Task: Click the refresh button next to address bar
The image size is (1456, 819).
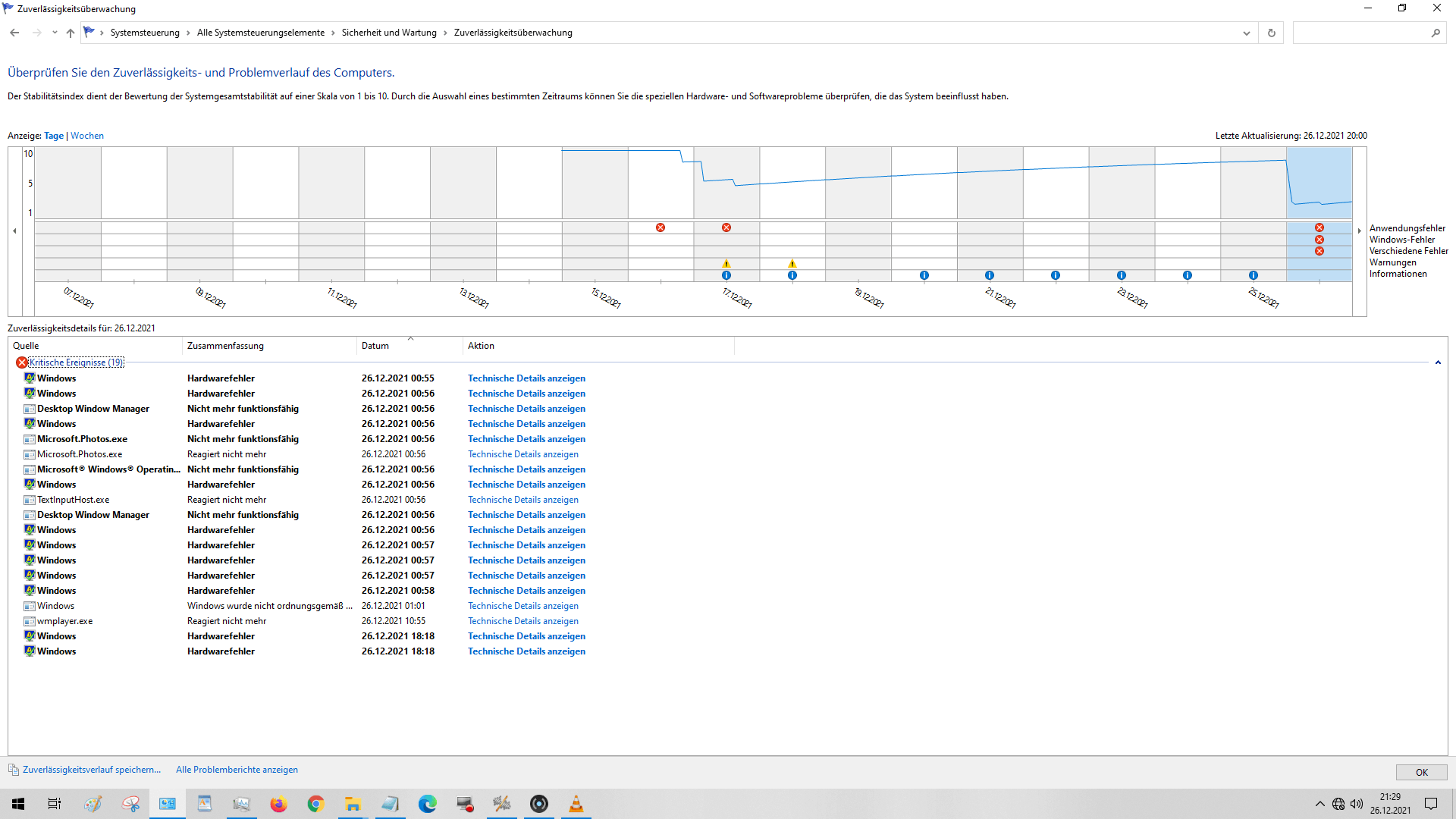Action: (1272, 33)
